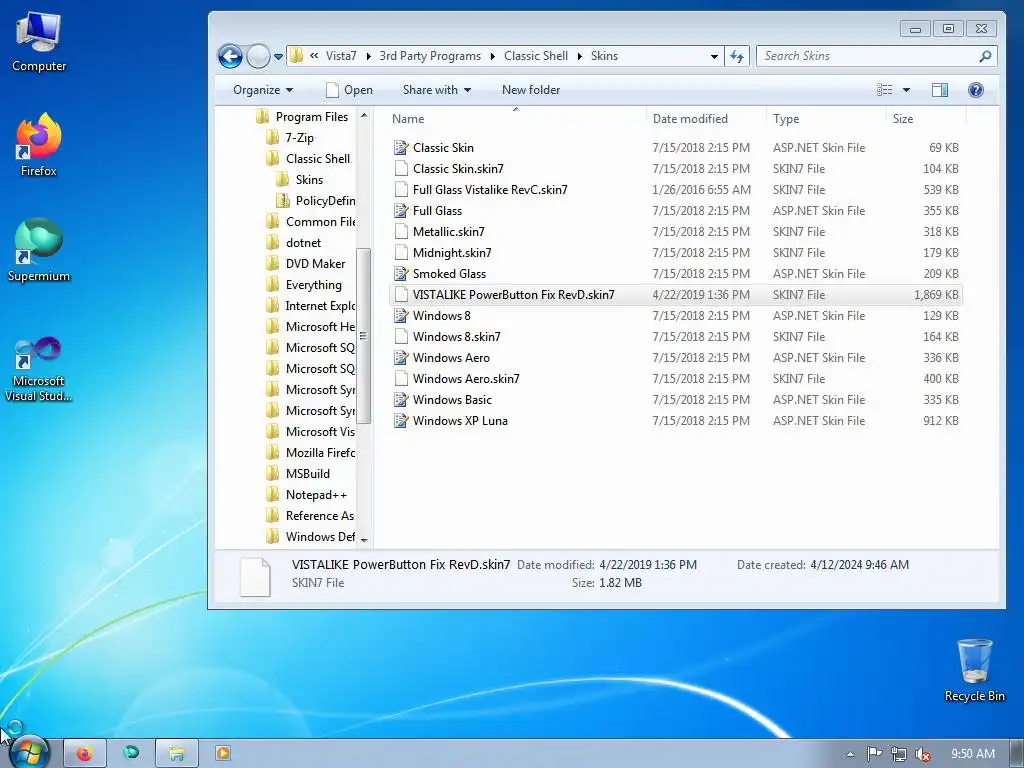Select Classic Skin ASP.NET skin file icon
Screen dimensions: 1024x768
(x=401, y=148)
